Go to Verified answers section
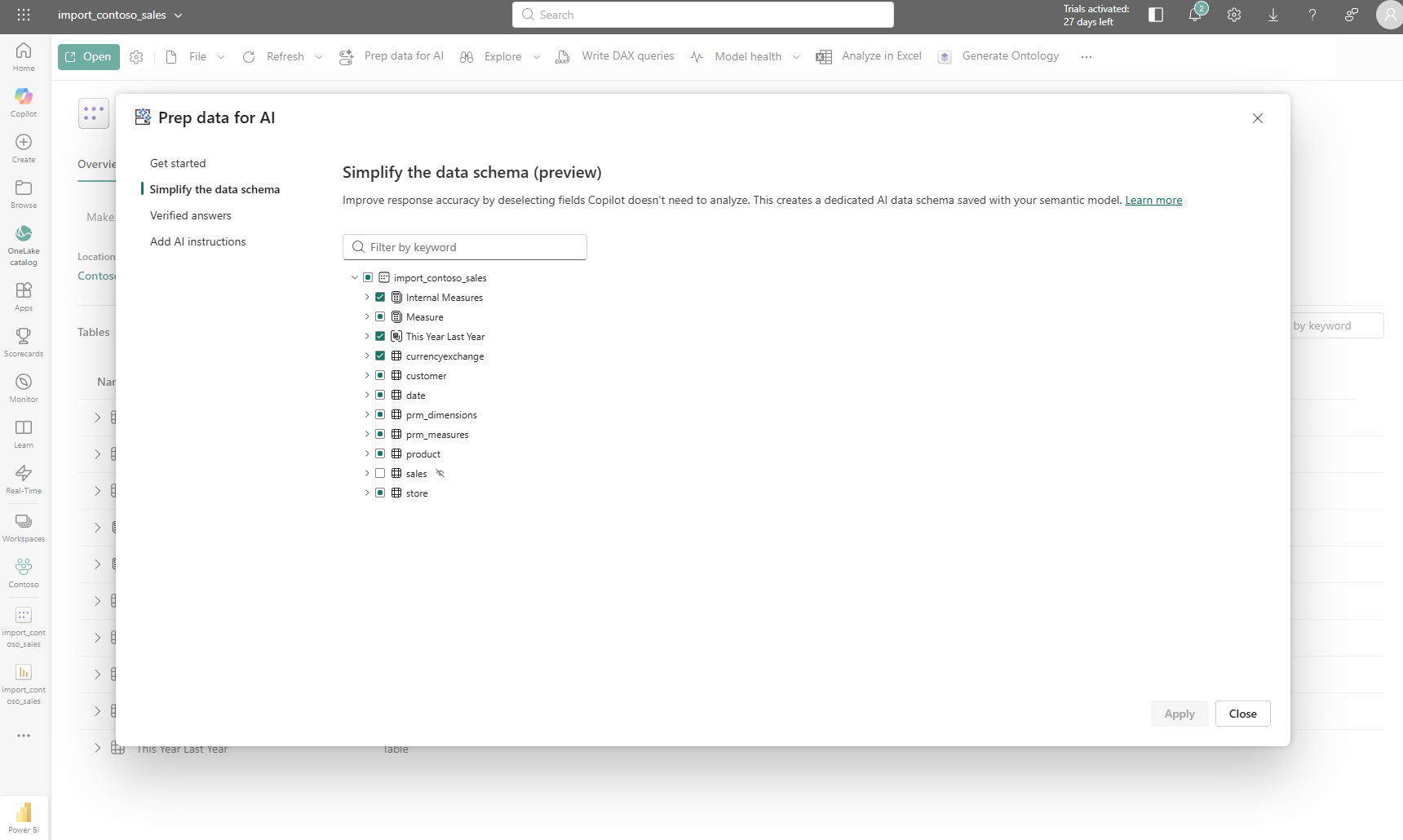 pyautogui.click(x=191, y=215)
